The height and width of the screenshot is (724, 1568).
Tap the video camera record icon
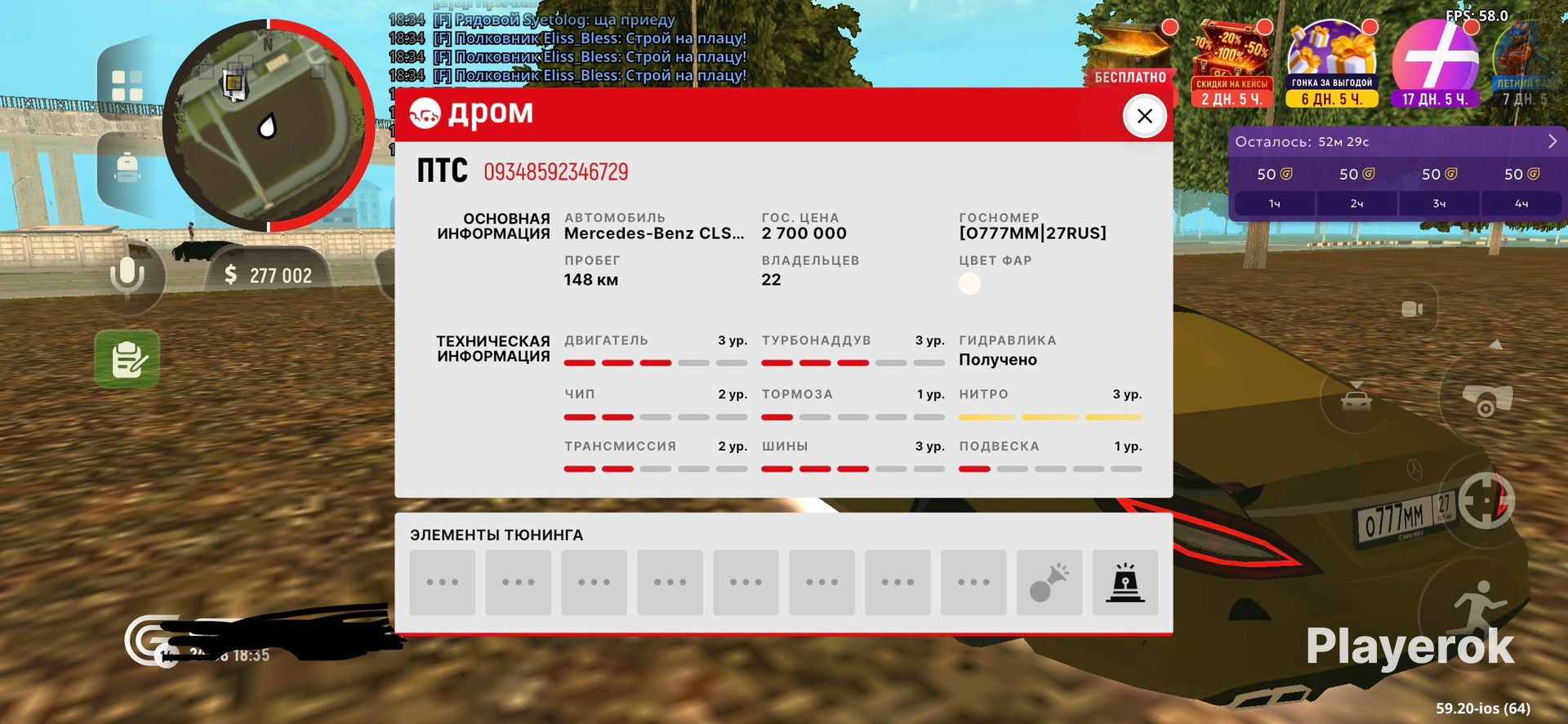pos(1412,309)
